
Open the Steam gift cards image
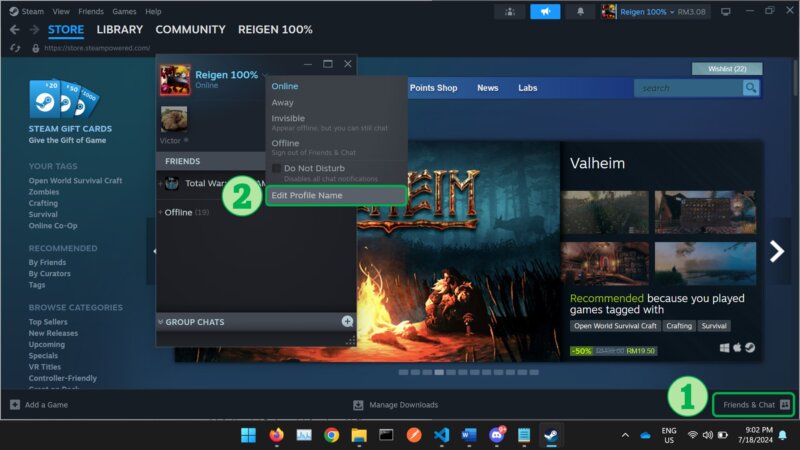click(64, 98)
